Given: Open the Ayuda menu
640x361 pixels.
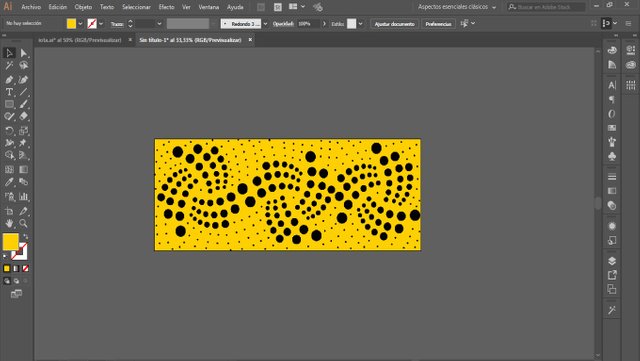Looking at the screenshot, I should (235, 7).
